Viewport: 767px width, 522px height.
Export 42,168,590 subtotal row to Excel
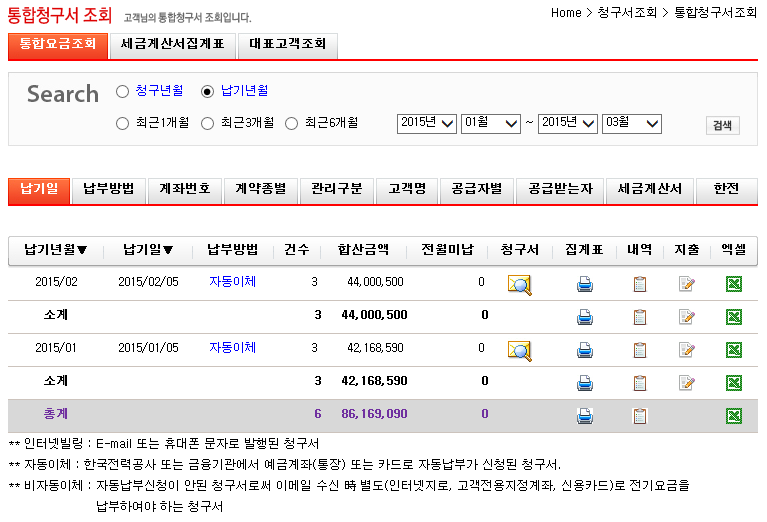tap(734, 383)
